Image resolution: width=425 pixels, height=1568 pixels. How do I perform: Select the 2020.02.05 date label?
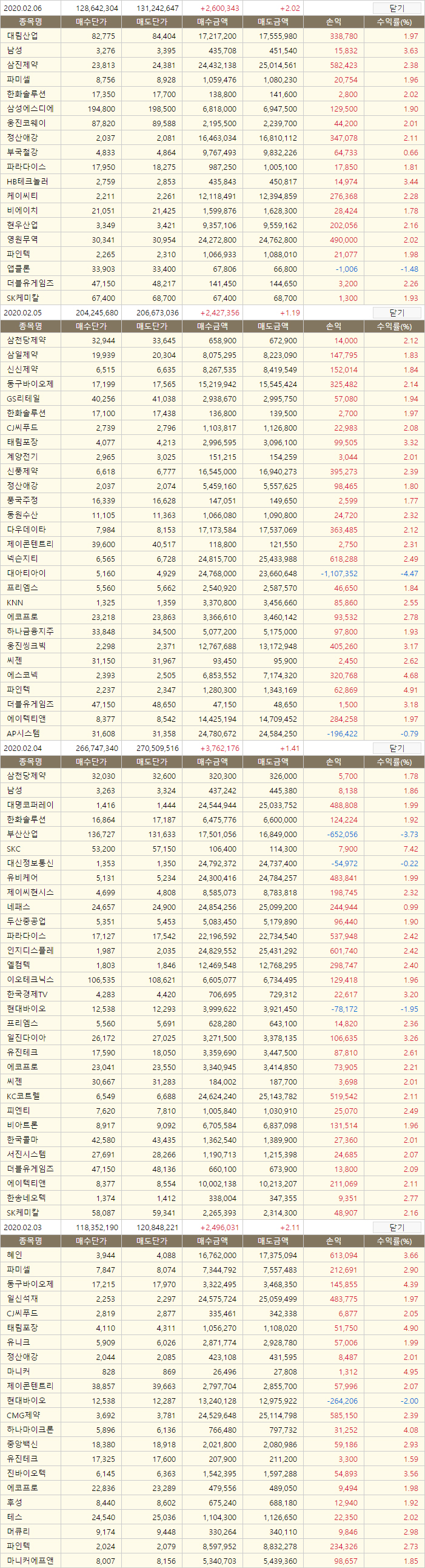22,313
